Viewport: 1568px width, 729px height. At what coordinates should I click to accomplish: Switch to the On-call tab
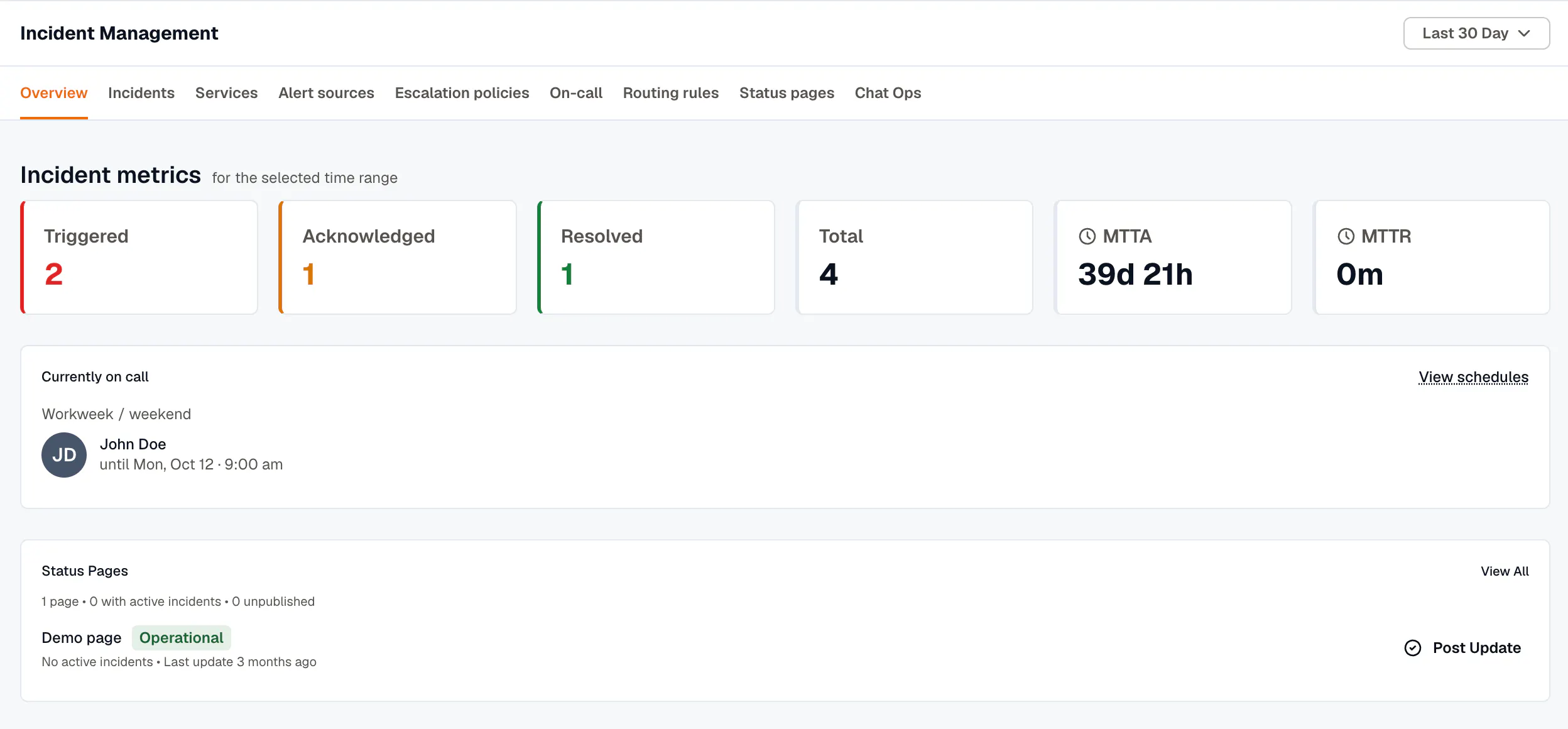pos(576,93)
